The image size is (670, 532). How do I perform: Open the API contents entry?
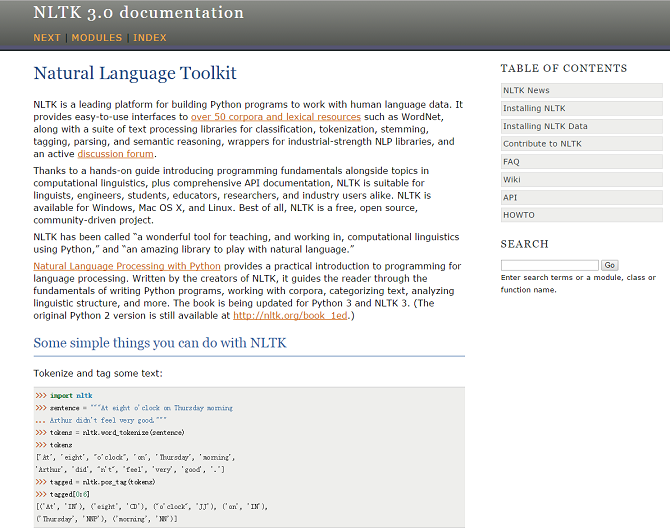tap(582, 198)
